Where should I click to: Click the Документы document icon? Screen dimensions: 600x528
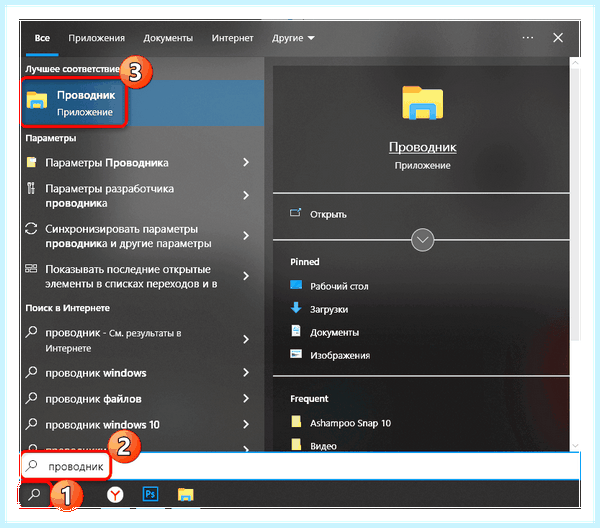coord(296,331)
